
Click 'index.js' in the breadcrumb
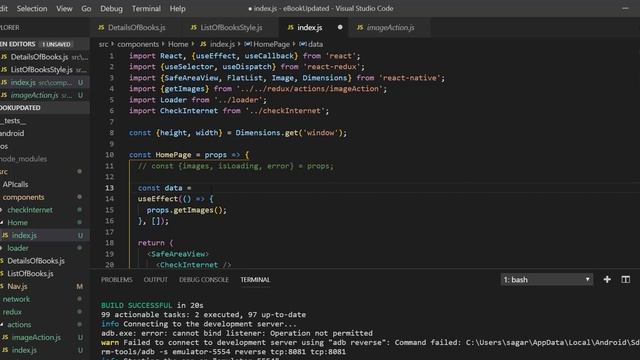pyautogui.click(x=222, y=44)
